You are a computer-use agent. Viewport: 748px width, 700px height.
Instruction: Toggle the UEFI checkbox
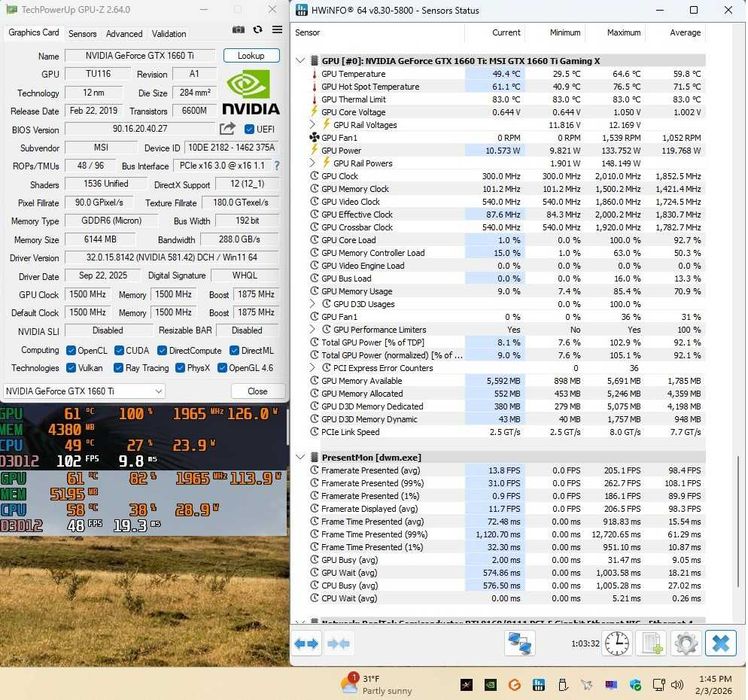(x=249, y=129)
